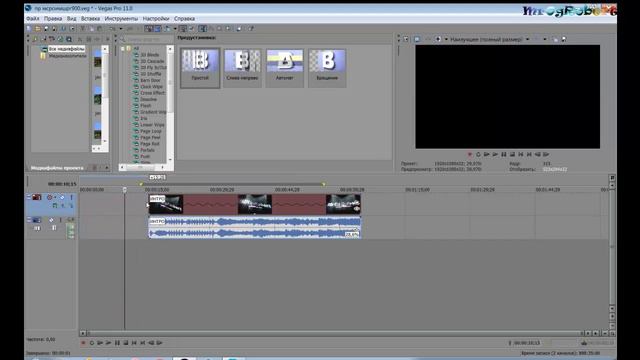The image size is (640, 360).
Task: Click the 00:00:10;15 timecode display
Action: point(62,184)
